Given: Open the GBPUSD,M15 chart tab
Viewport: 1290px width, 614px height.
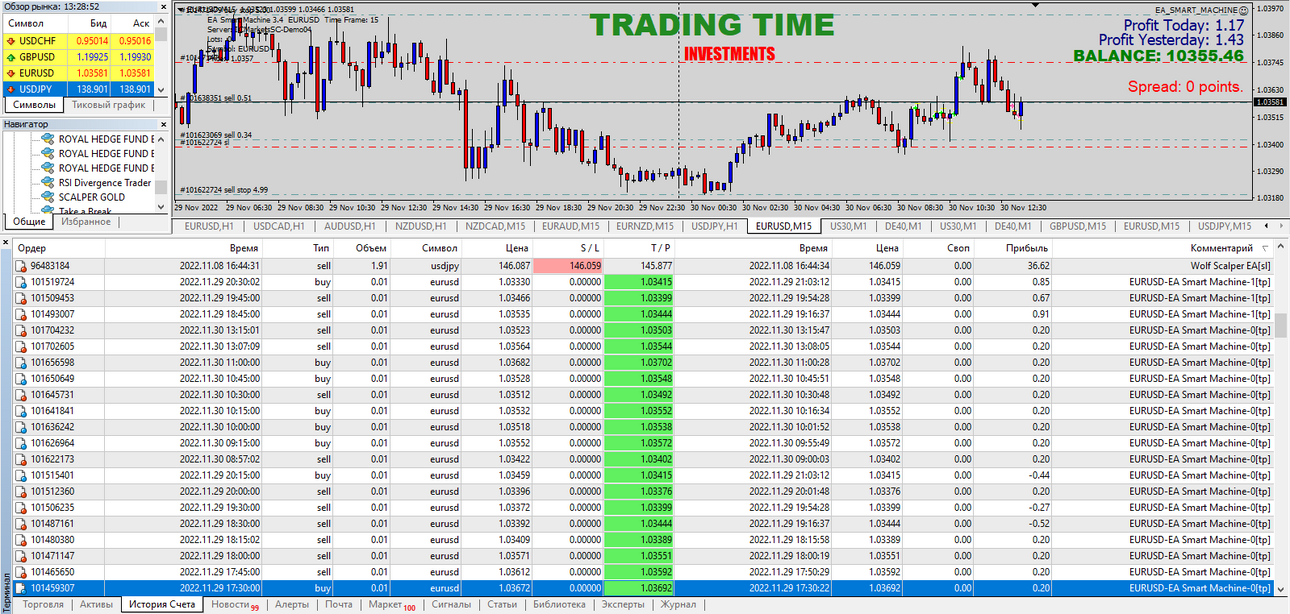Looking at the screenshot, I should click(1078, 226).
